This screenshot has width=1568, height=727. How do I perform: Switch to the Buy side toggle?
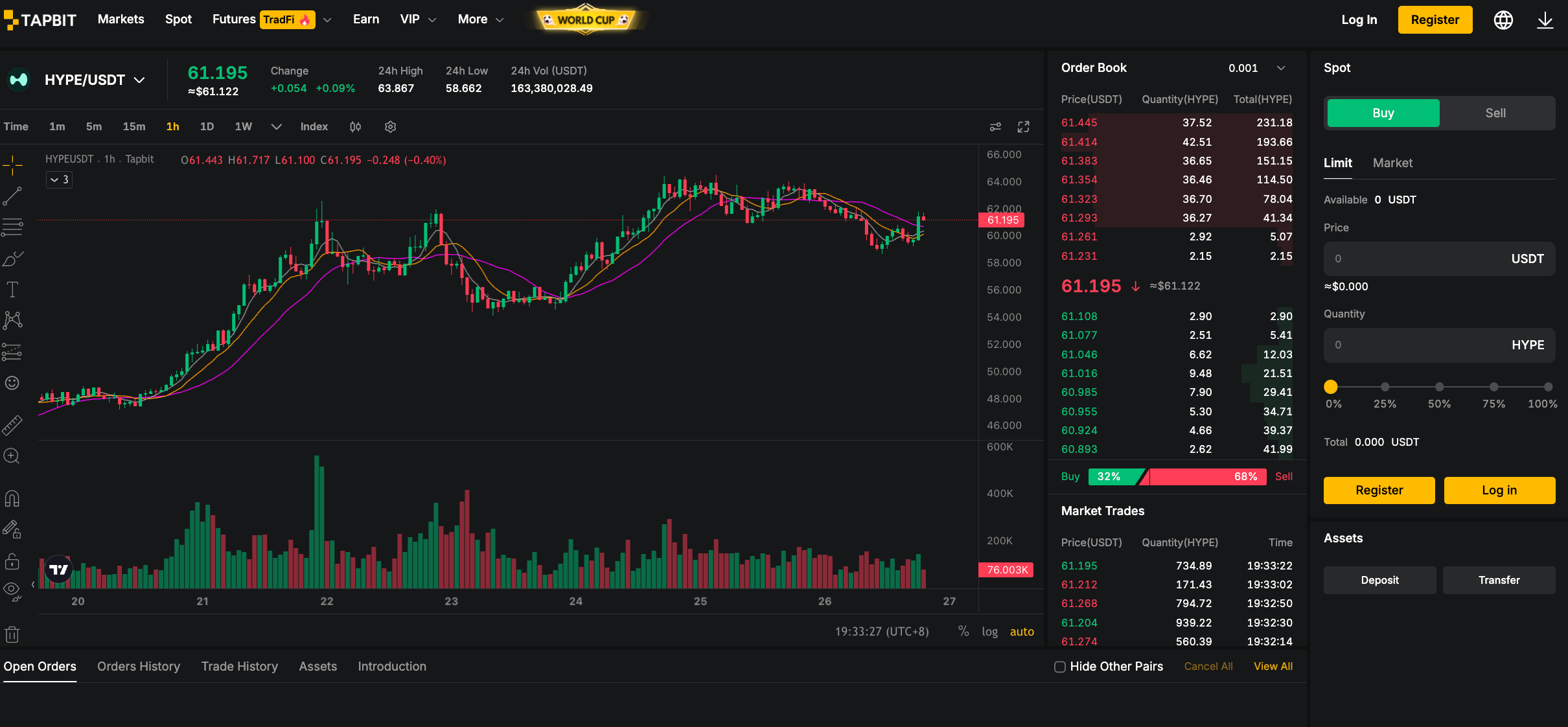coord(1383,113)
